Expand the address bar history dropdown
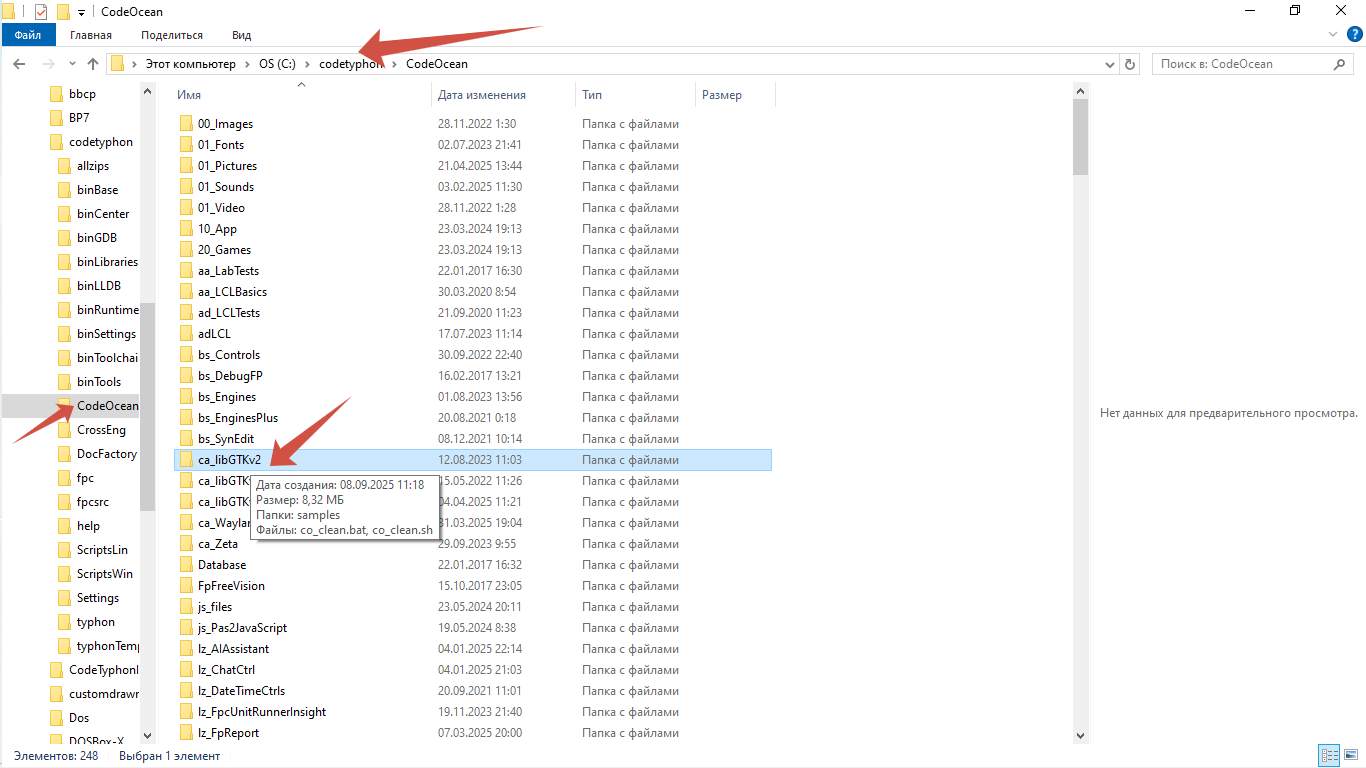The image size is (1366, 768). point(1110,64)
